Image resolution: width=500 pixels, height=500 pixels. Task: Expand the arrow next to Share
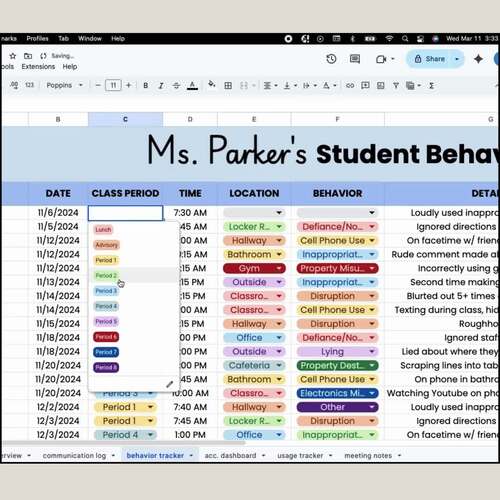click(457, 59)
